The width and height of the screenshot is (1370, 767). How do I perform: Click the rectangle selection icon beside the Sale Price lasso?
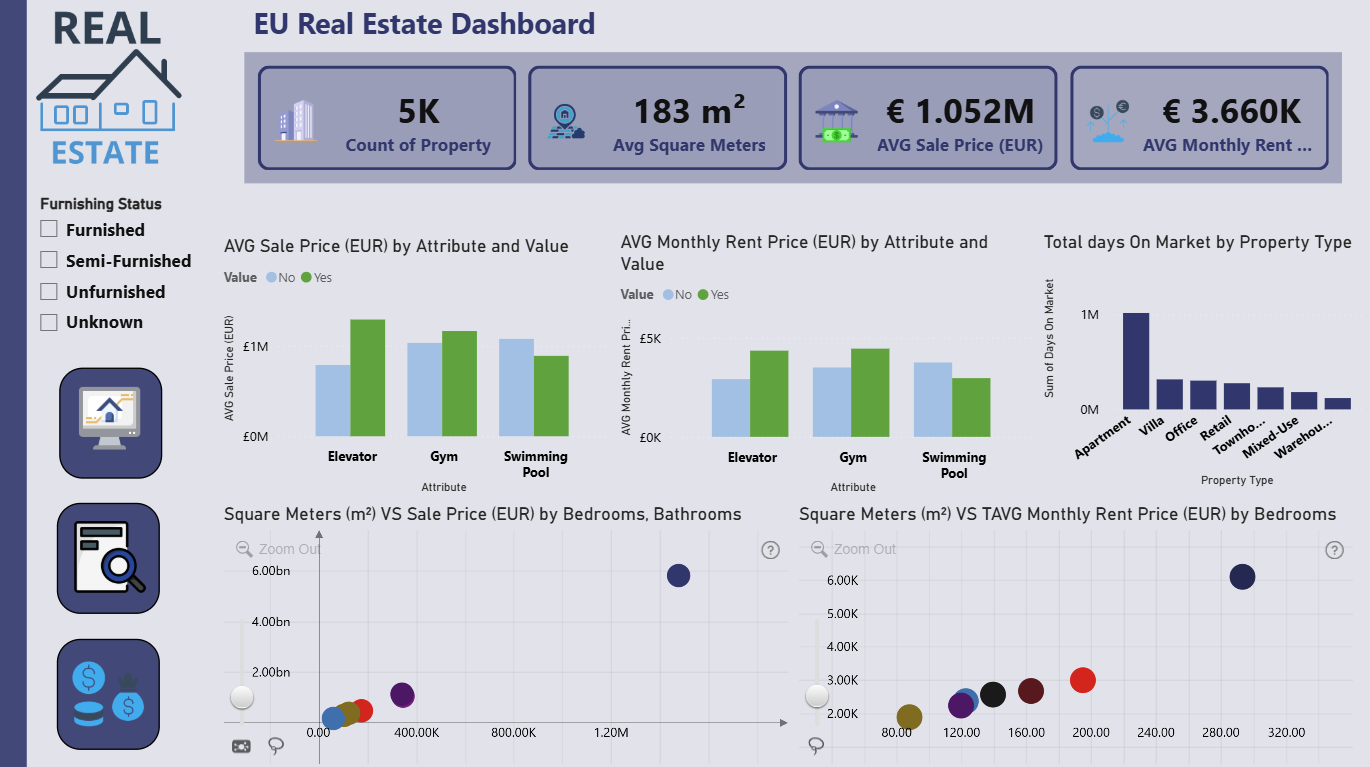[241, 746]
